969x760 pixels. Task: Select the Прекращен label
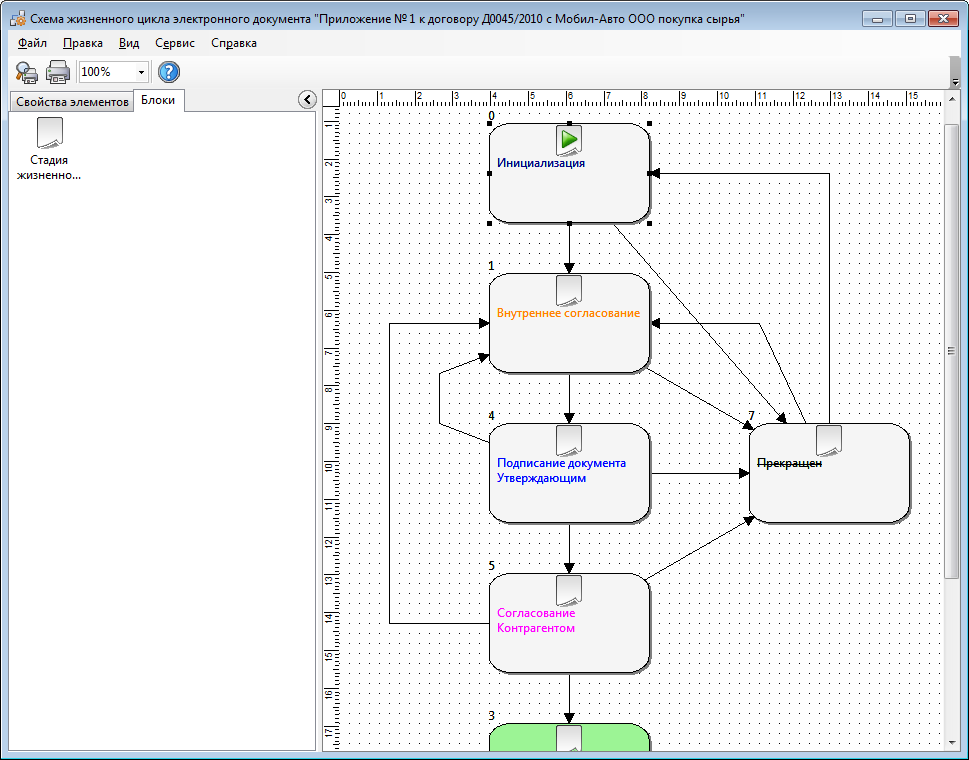point(789,463)
